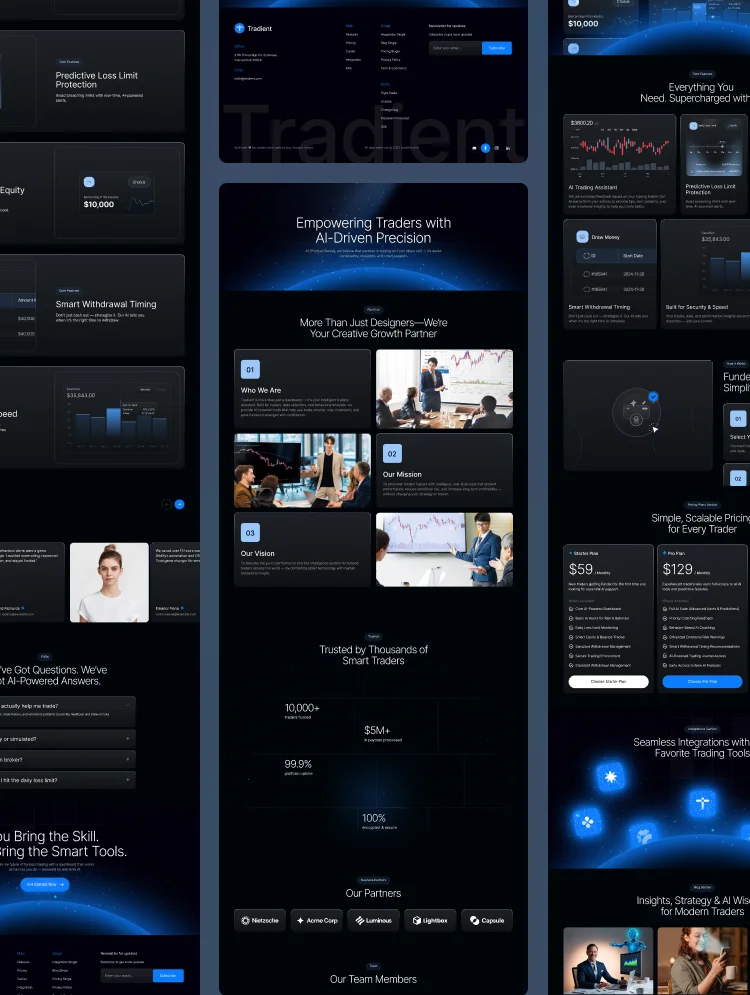Click Subscribe in the bottom-left footer newsletter

[168, 975]
